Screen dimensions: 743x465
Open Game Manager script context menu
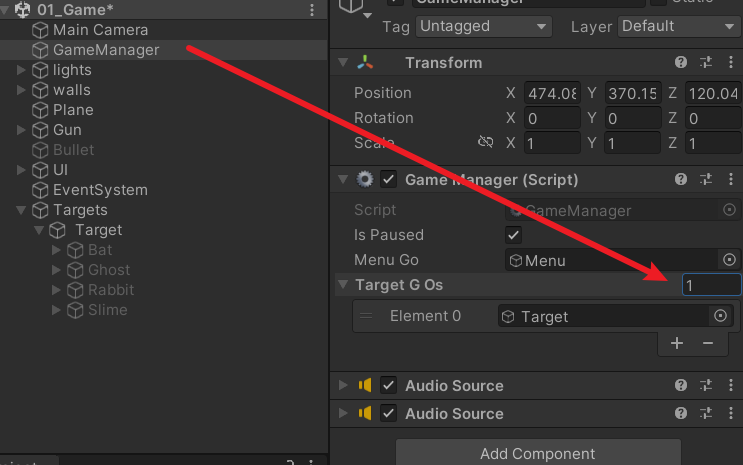(730, 180)
